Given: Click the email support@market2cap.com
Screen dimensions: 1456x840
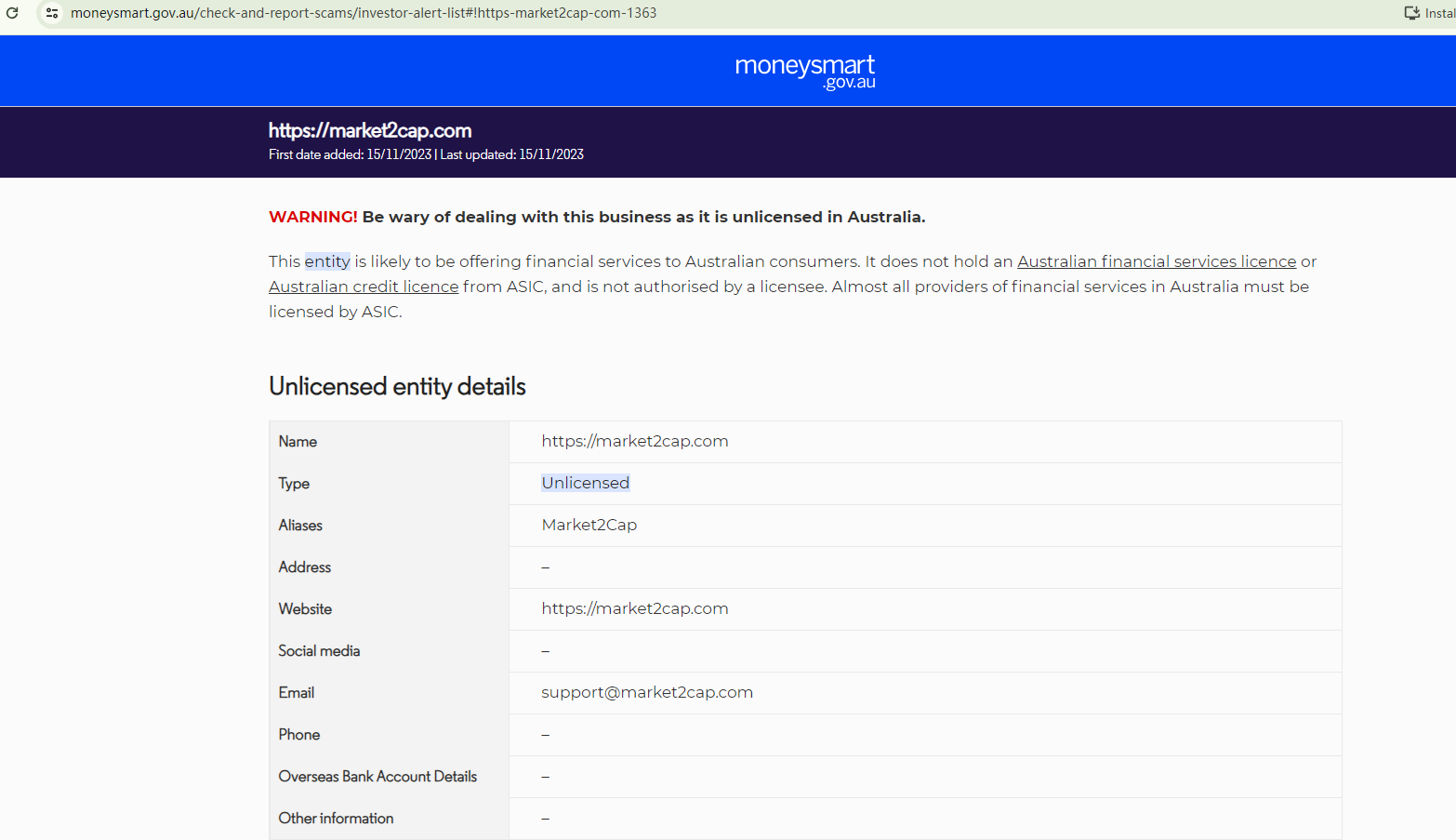Looking at the screenshot, I should click(647, 692).
